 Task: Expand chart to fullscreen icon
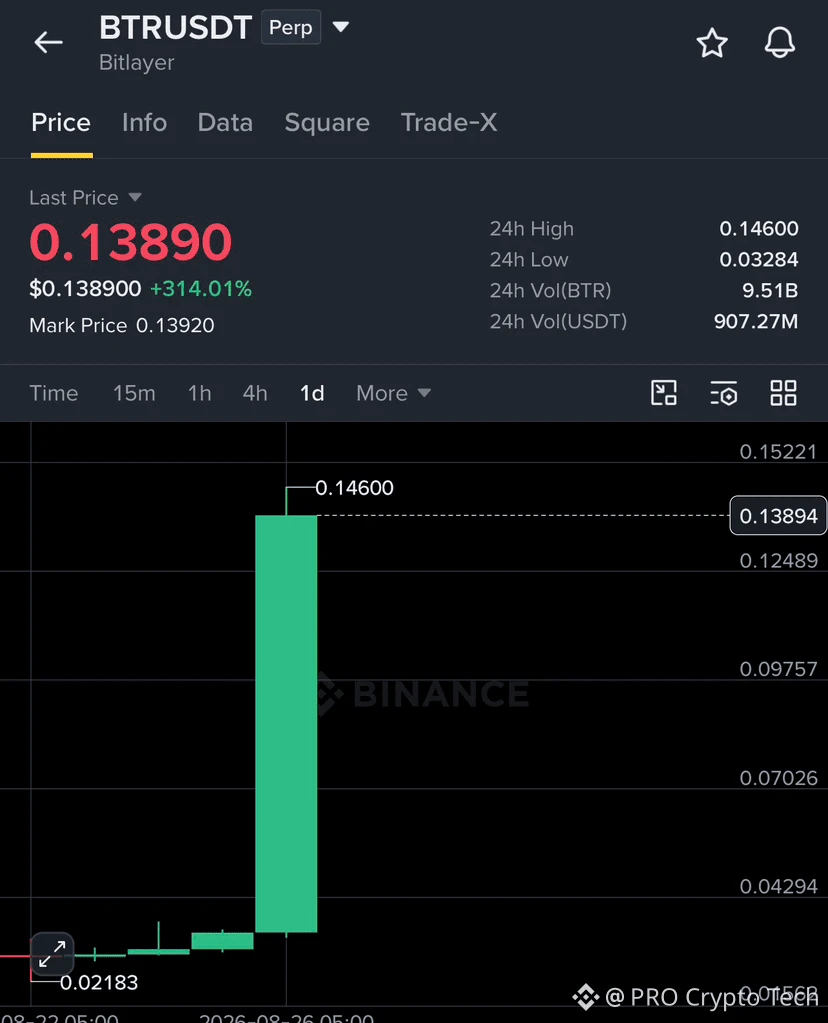[x=52, y=953]
